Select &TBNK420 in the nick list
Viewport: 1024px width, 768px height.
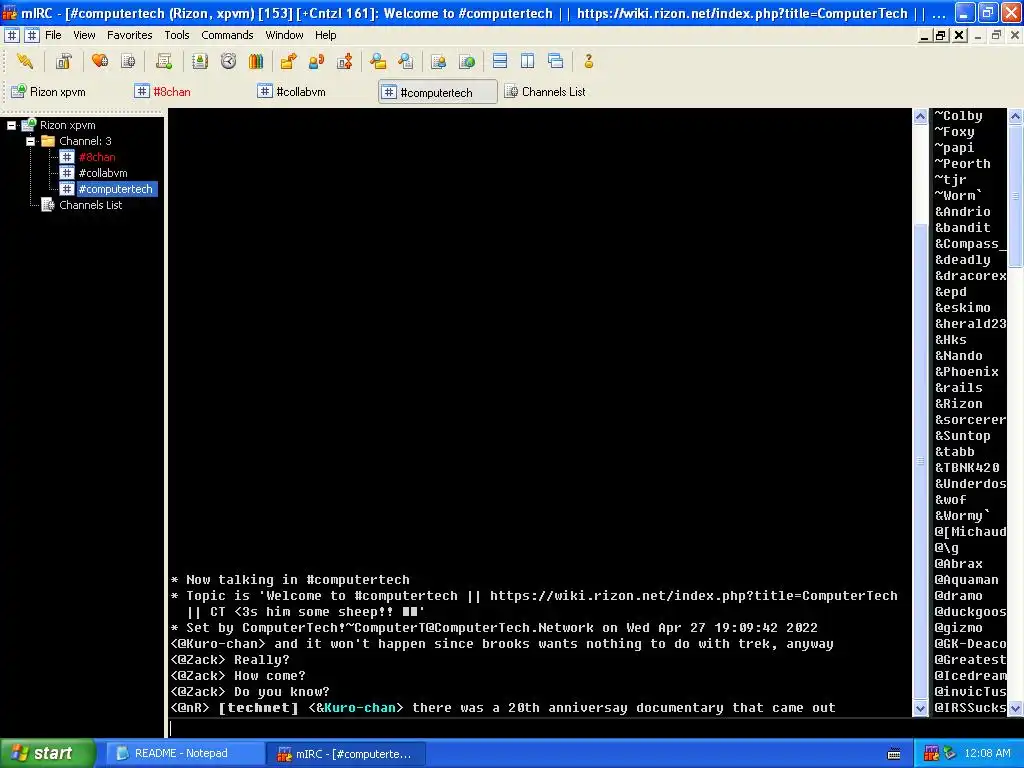966,468
